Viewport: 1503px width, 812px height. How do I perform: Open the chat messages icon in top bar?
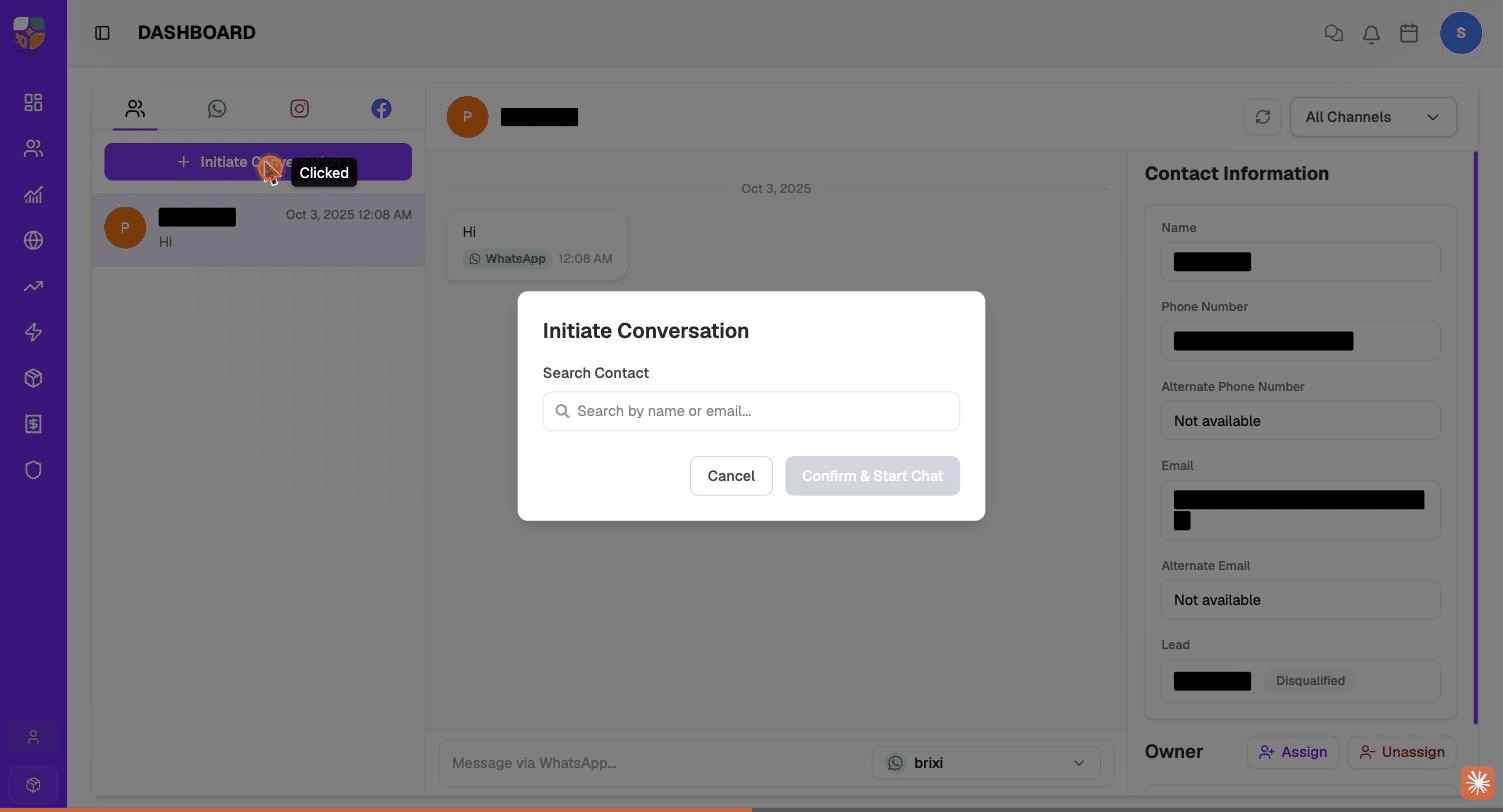pyautogui.click(x=1333, y=33)
